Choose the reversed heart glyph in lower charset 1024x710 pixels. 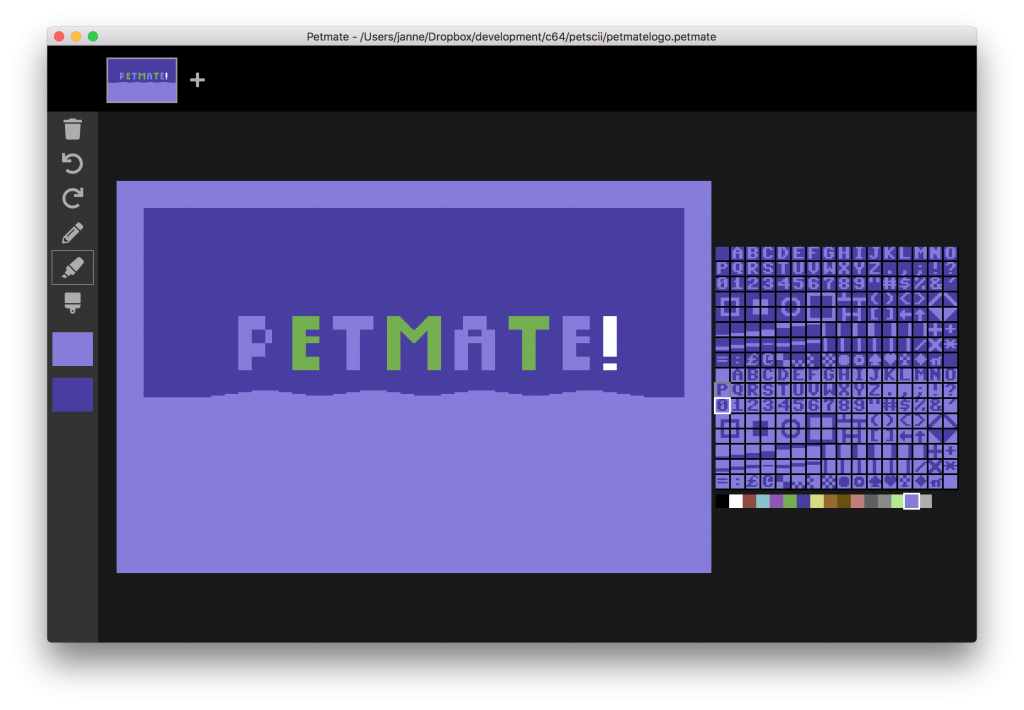[x=889, y=481]
